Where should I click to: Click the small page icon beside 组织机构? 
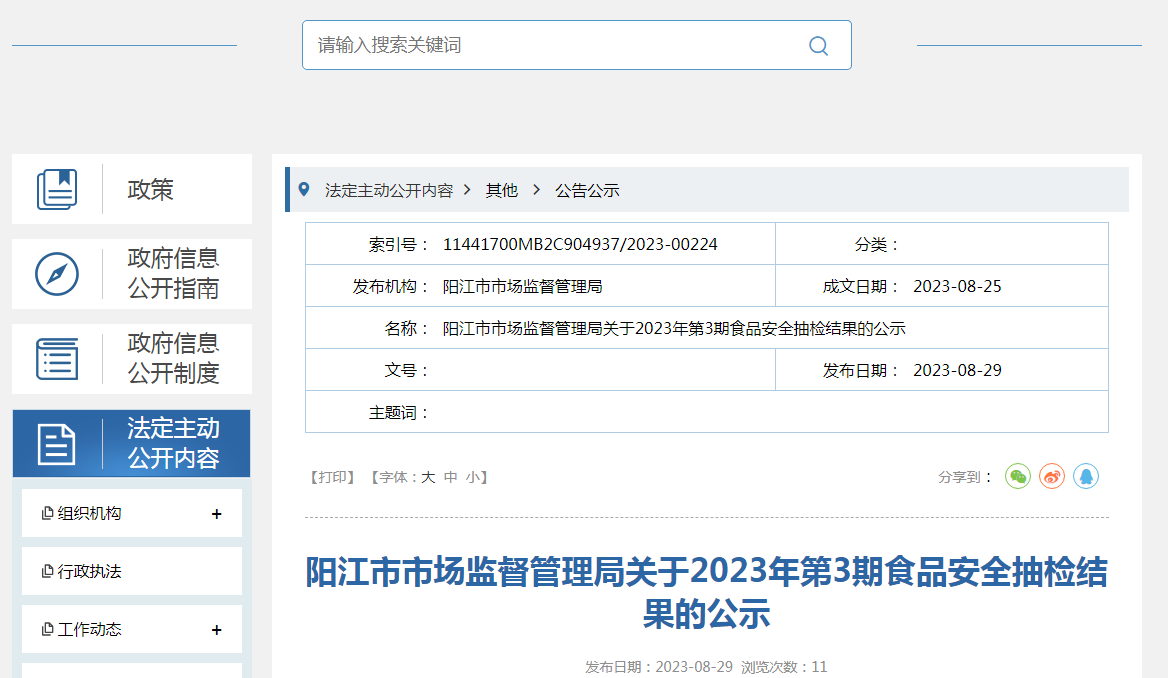pos(48,513)
